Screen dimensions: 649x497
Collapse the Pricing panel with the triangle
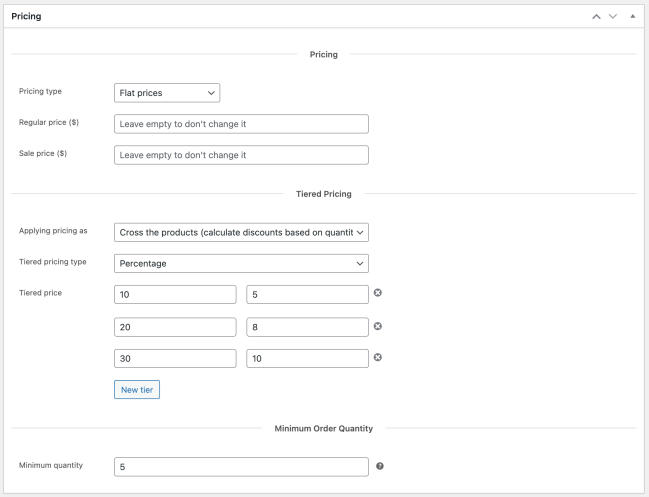632,17
